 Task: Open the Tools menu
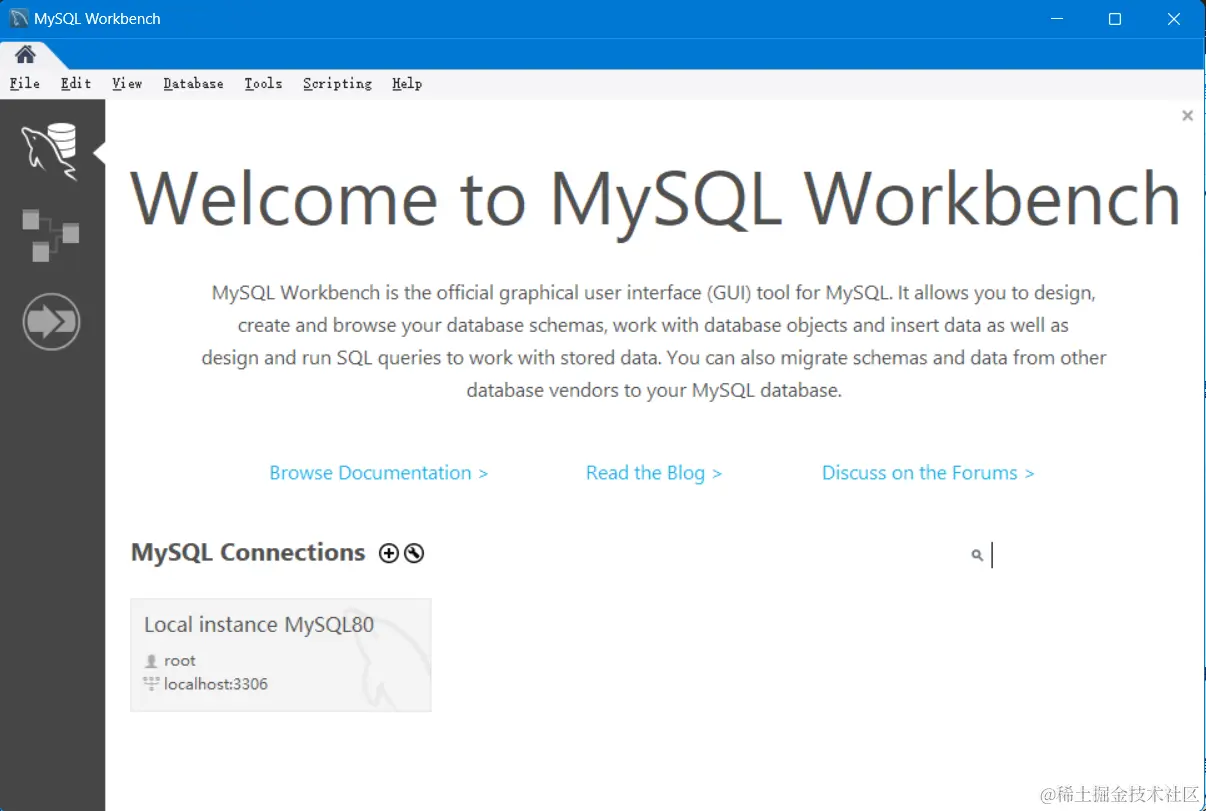[x=263, y=84]
